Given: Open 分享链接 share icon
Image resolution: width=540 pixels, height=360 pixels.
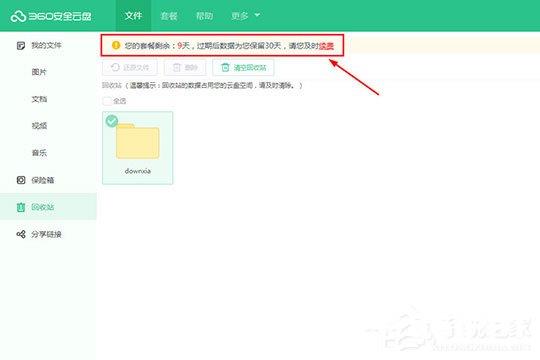Looking at the screenshot, I should tap(21, 234).
